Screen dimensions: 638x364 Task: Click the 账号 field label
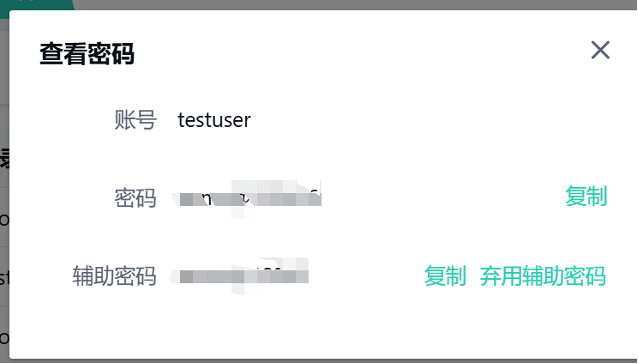(135, 120)
